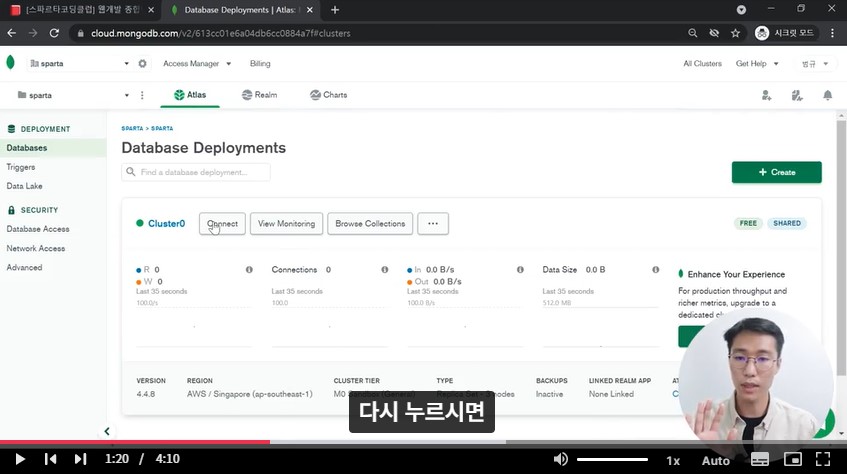Open Billing menu item
The image size is (847, 474).
pos(260,63)
